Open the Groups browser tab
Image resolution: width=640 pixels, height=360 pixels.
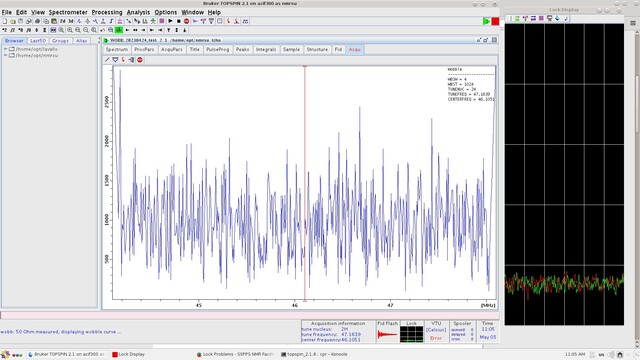point(60,41)
